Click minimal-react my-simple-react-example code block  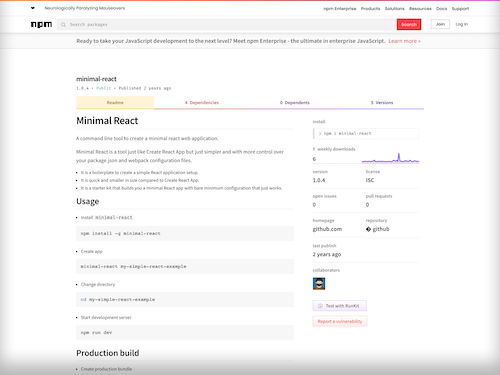click(185, 266)
